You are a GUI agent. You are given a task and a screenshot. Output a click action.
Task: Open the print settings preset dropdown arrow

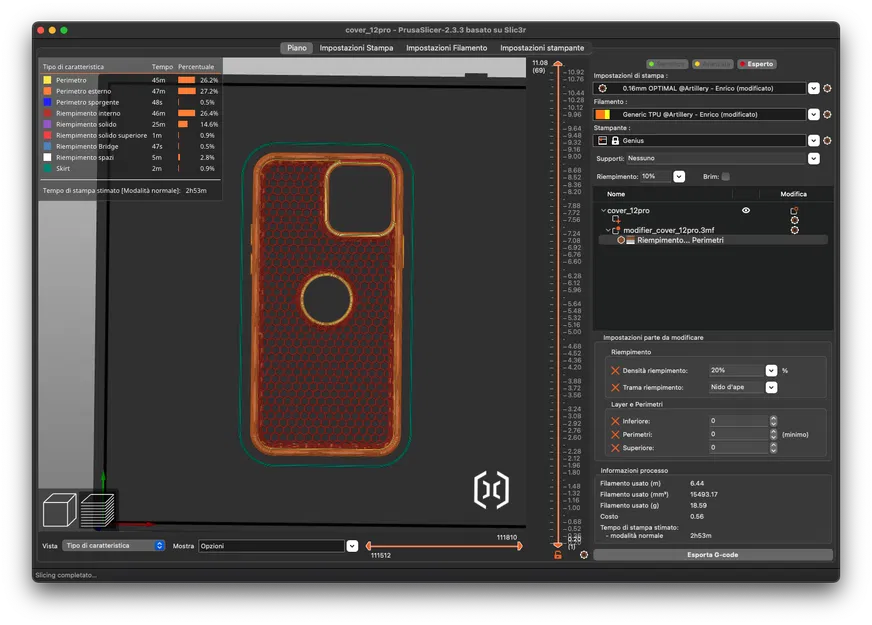click(x=814, y=88)
